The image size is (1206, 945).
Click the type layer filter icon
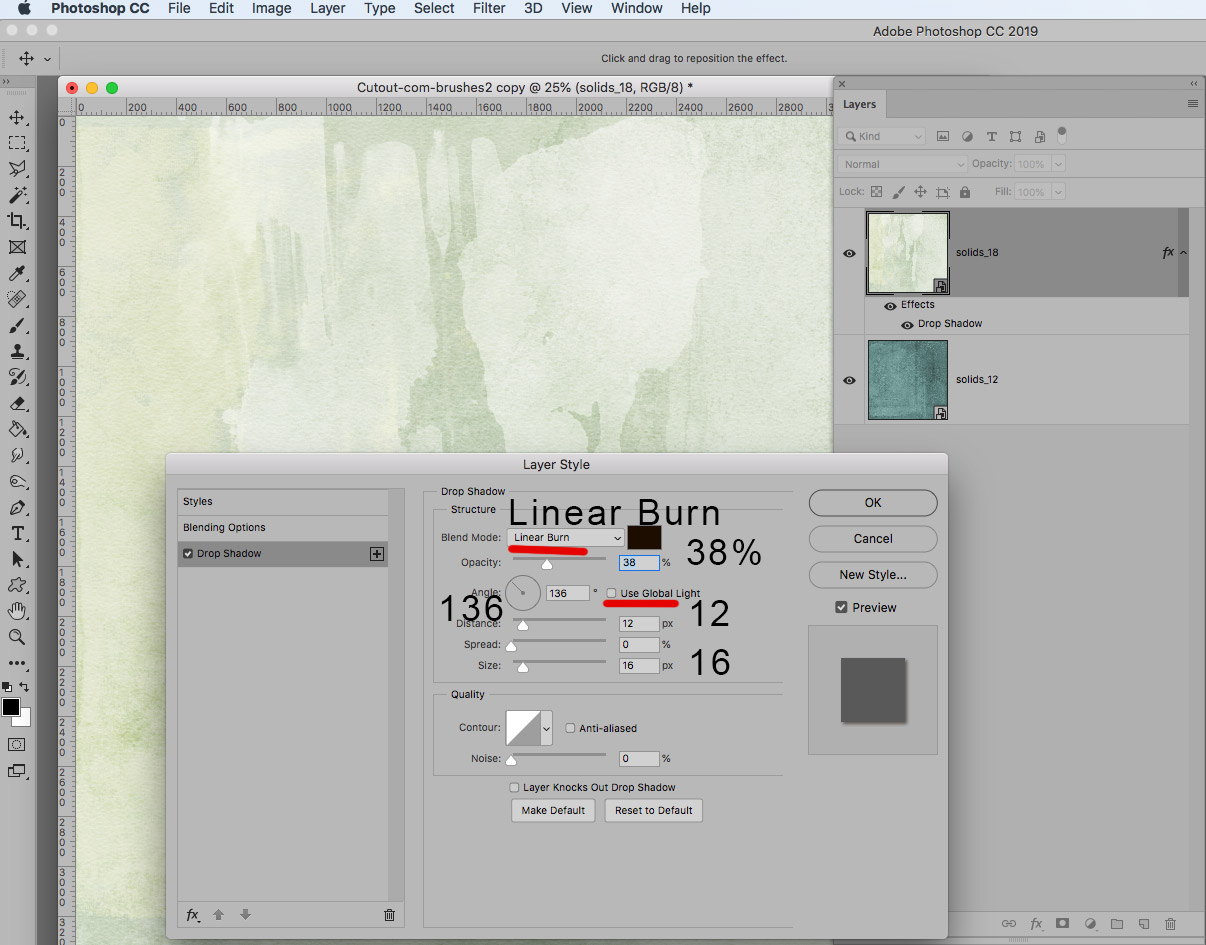[x=992, y=136]
